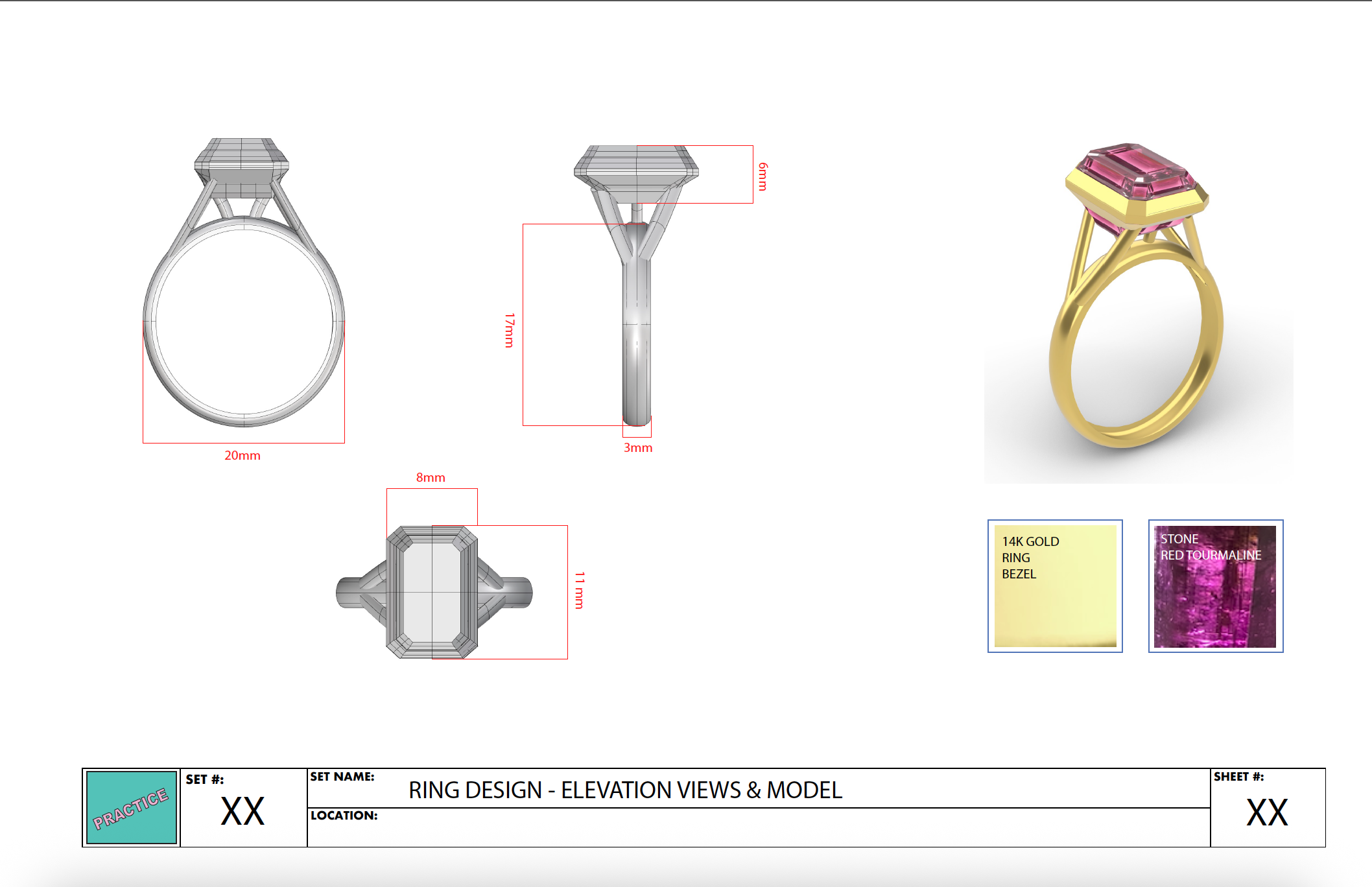Click the '14K GOLD' text line
This screenshot has height=887, width=1372.
1030,541
